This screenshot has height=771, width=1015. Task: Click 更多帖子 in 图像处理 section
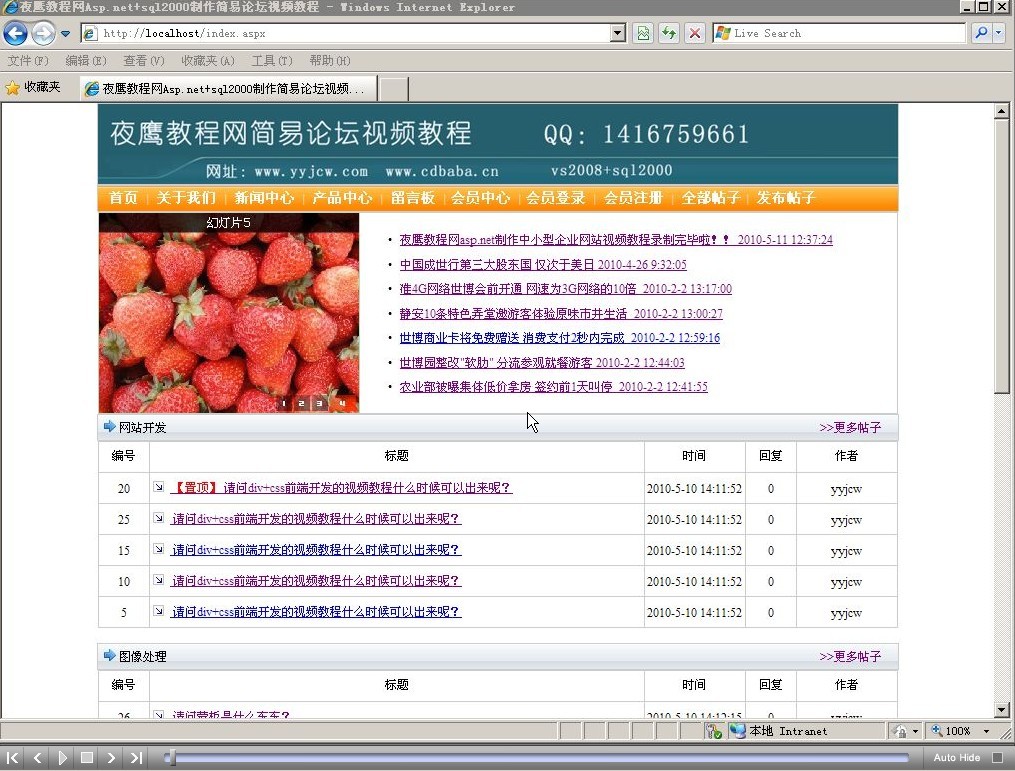pyautogui.click(x=850, y=656)
